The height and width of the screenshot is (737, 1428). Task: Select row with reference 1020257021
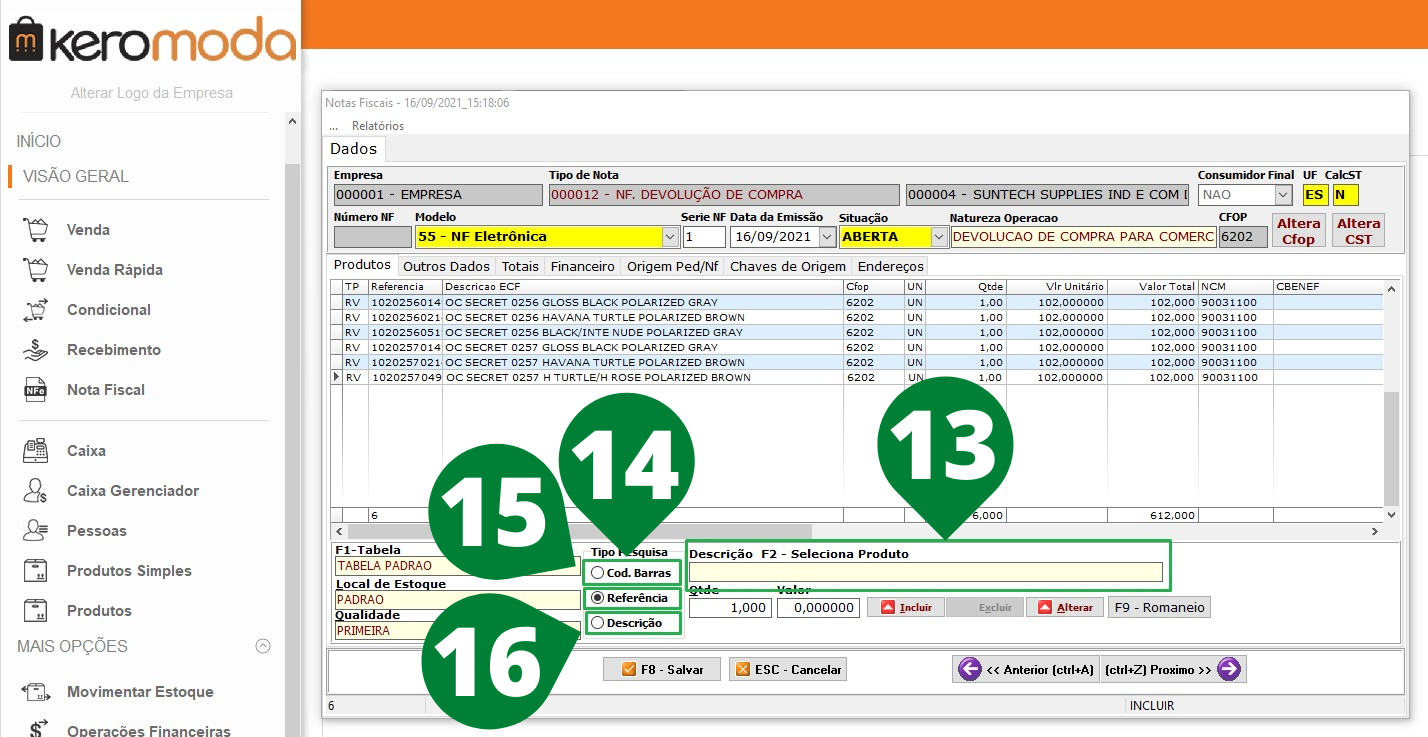857,362
